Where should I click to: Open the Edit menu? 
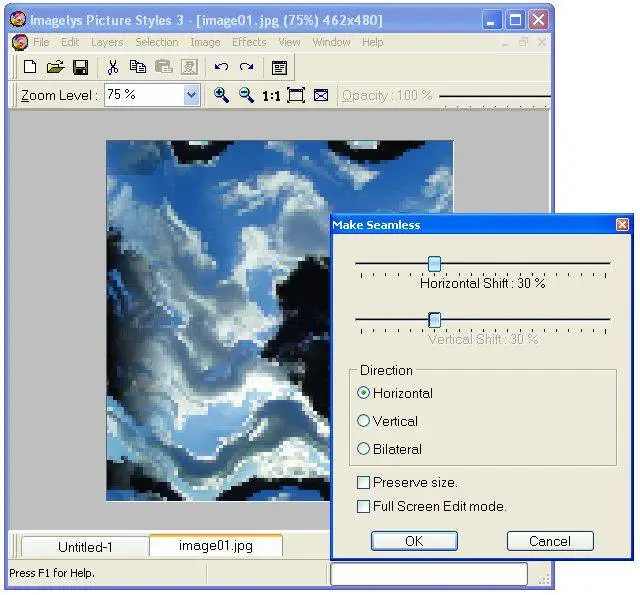click(70, 42)
